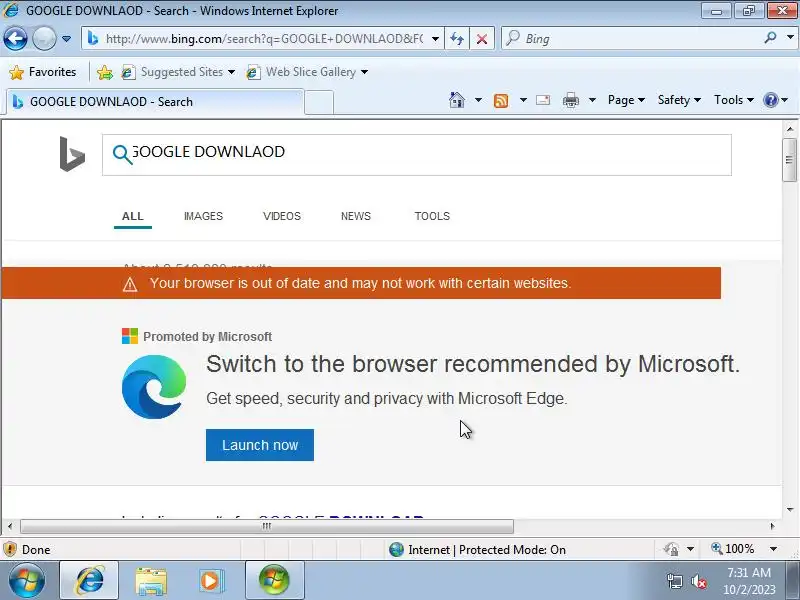Click the vertical scrollbar up arrow
The width and height of the screenshot is (800, 600).
pos(790,129)
